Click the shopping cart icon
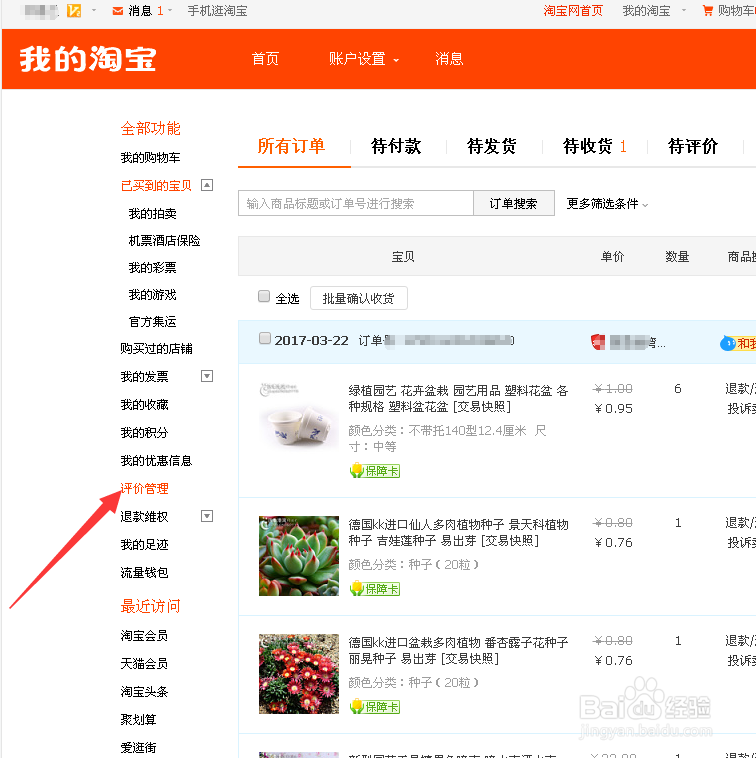The height and width of the screenshot is (758, 756). pyautogui.click(x=708, y=11)
